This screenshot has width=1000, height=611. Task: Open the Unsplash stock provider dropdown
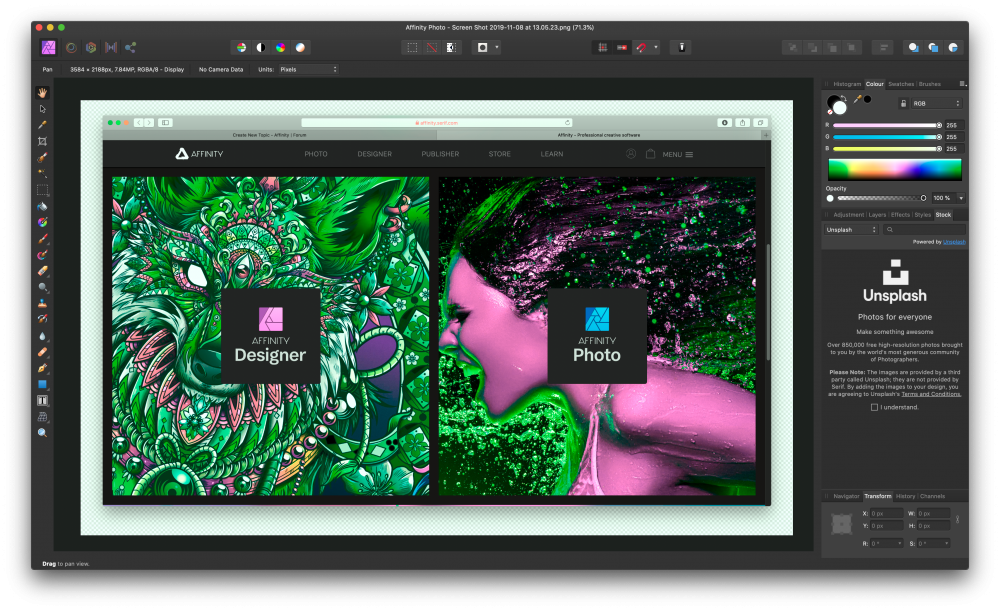point(850,229)
